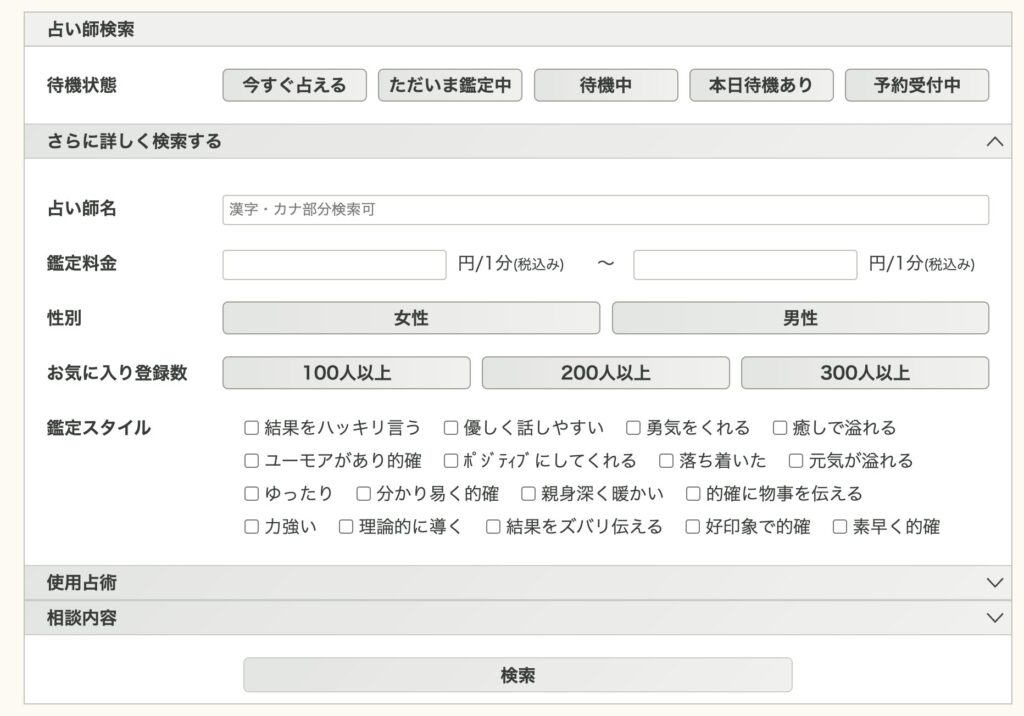Viewport: 1024px width, 716px height.
Task: Tick the ユーモアがあり的確 checkbox
Action: point(252,461)
